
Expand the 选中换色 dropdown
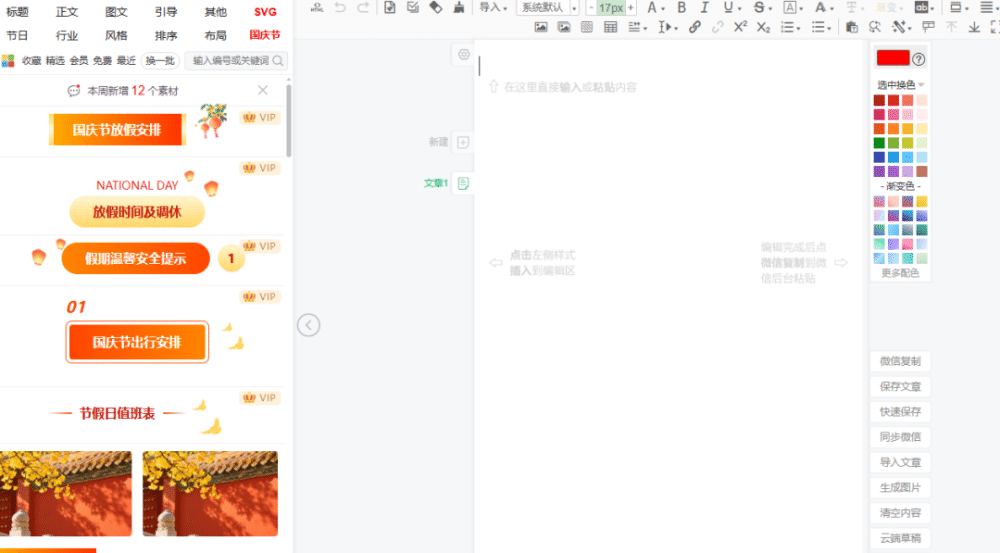[900, 85]
